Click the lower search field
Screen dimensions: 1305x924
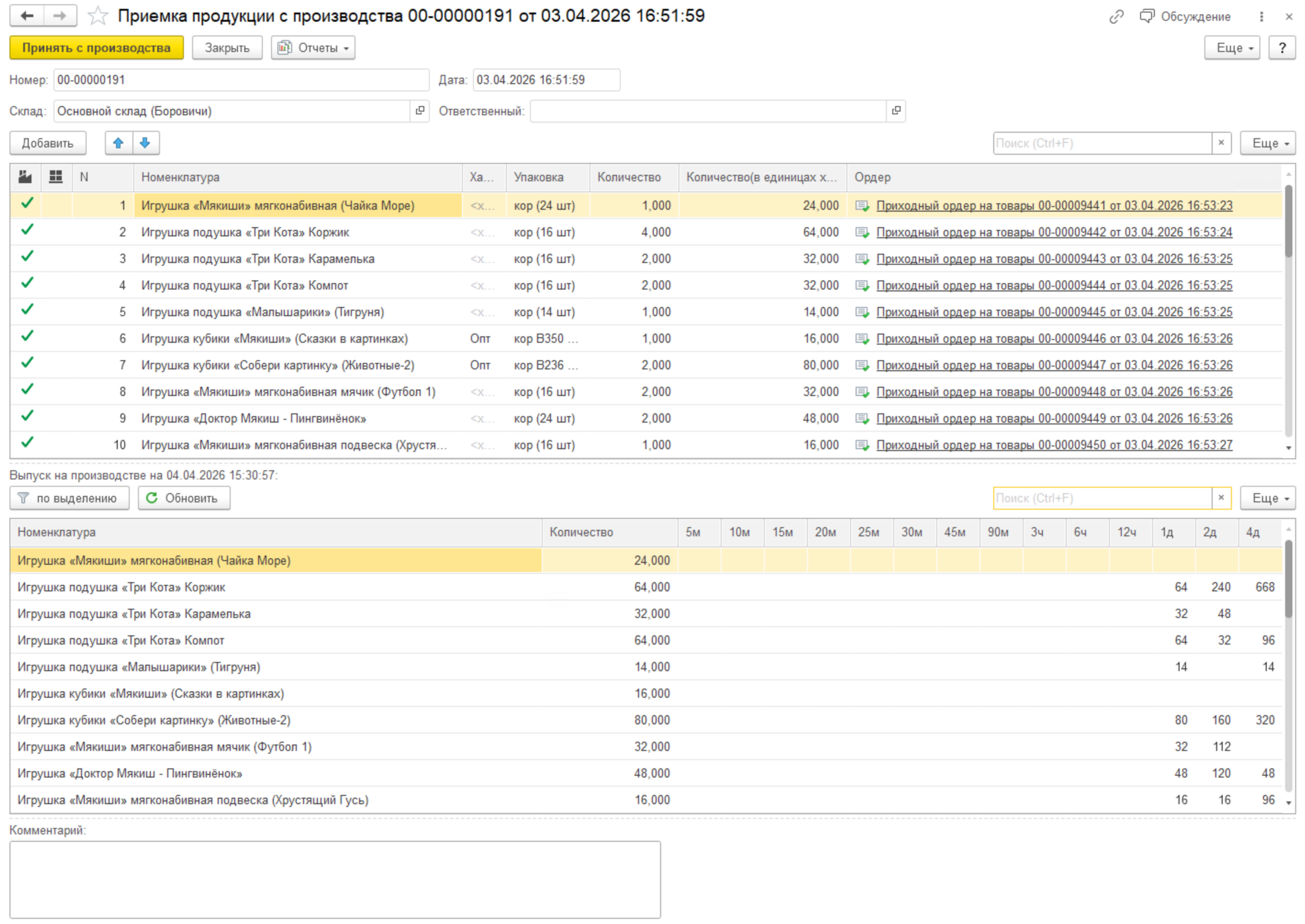pyautogui.click(x=1102, y=498)
